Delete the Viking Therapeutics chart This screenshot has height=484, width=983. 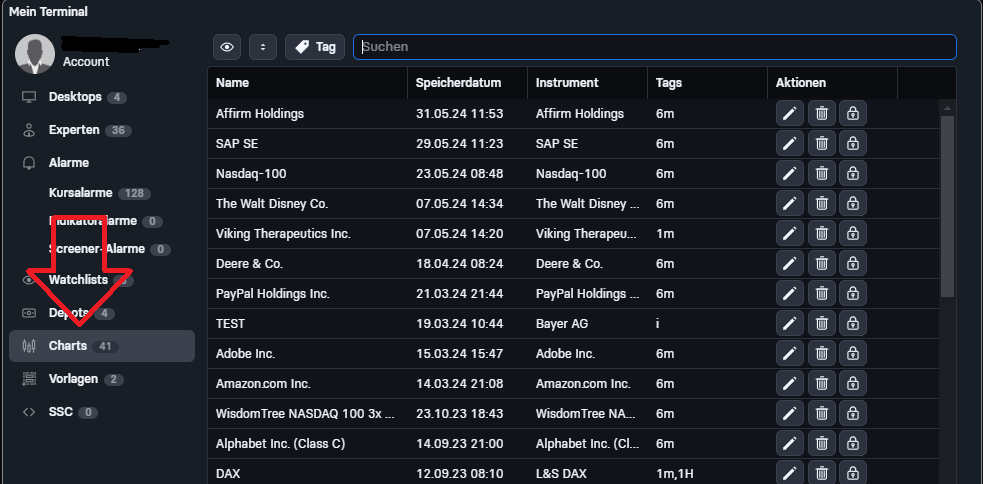(821, 234)
